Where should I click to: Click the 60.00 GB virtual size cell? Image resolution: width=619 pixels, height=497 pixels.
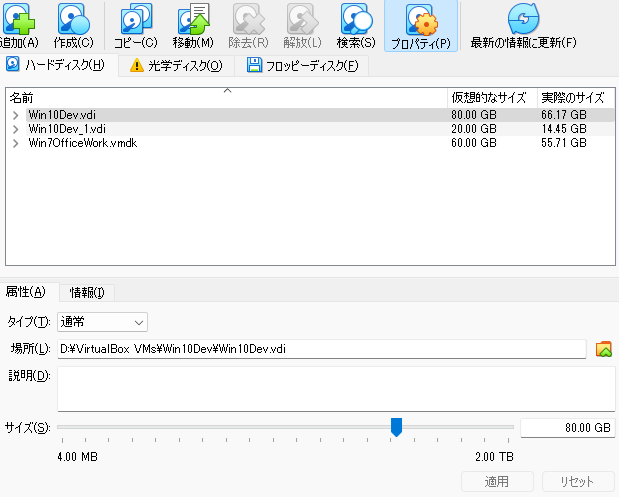pos(474,143)
